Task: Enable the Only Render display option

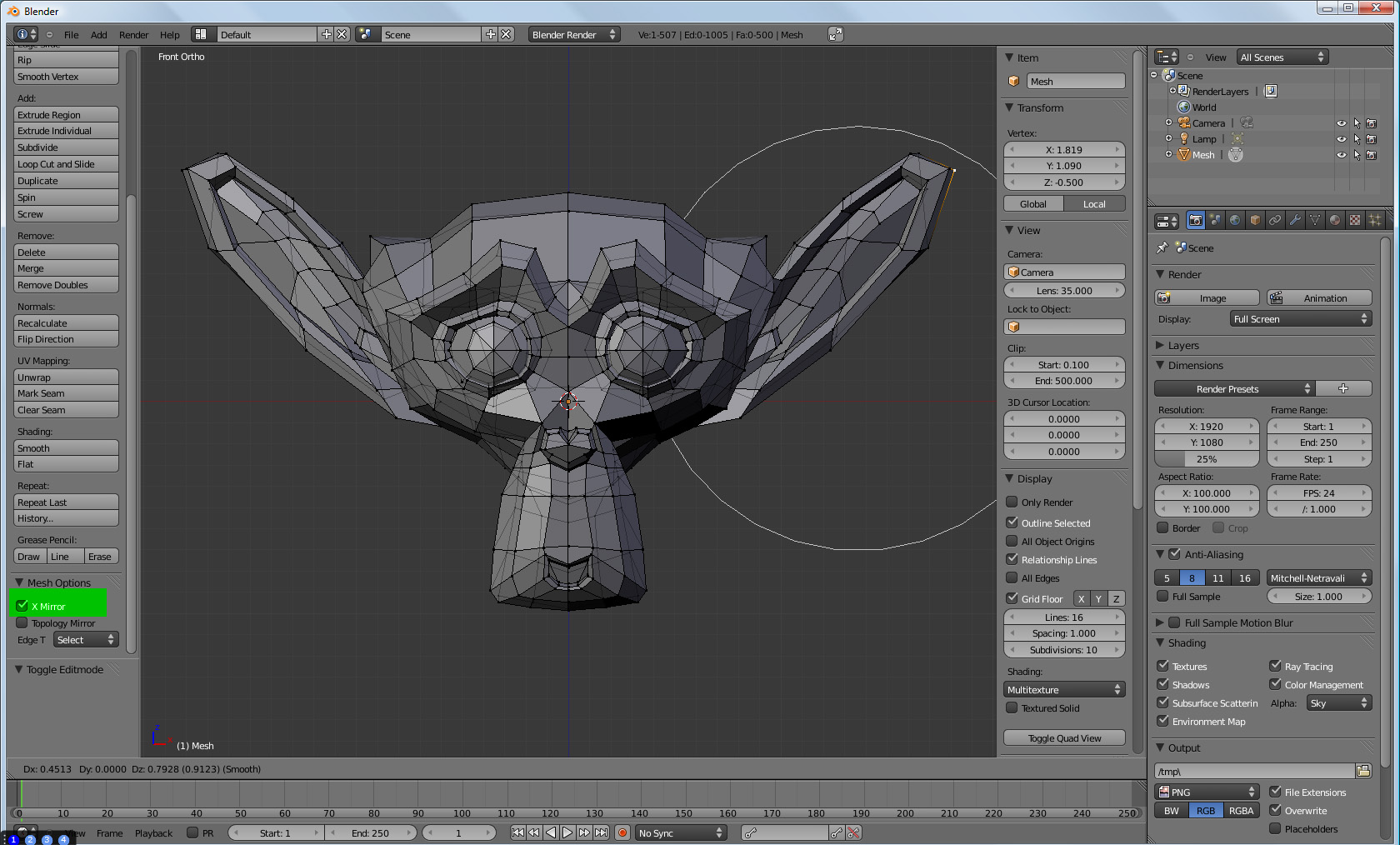Action: point(1012,502)
